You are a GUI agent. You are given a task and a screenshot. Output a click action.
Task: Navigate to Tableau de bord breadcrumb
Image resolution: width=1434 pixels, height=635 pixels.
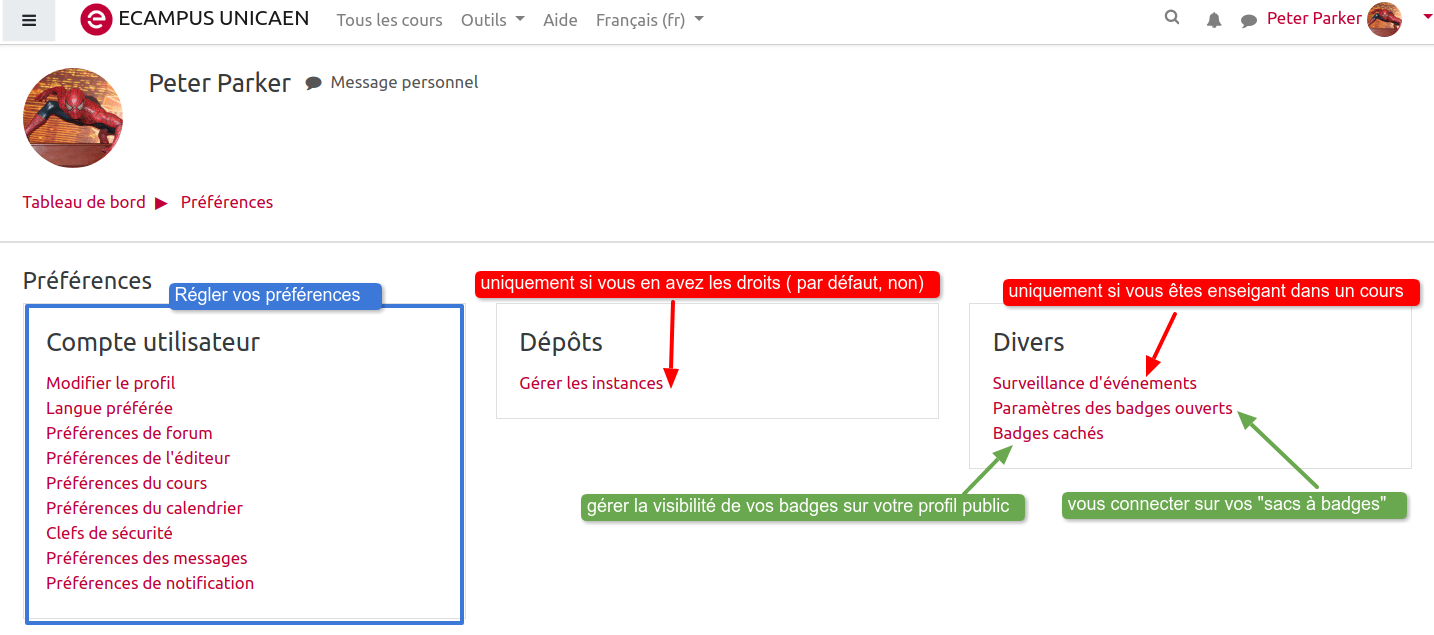[84, 202]
